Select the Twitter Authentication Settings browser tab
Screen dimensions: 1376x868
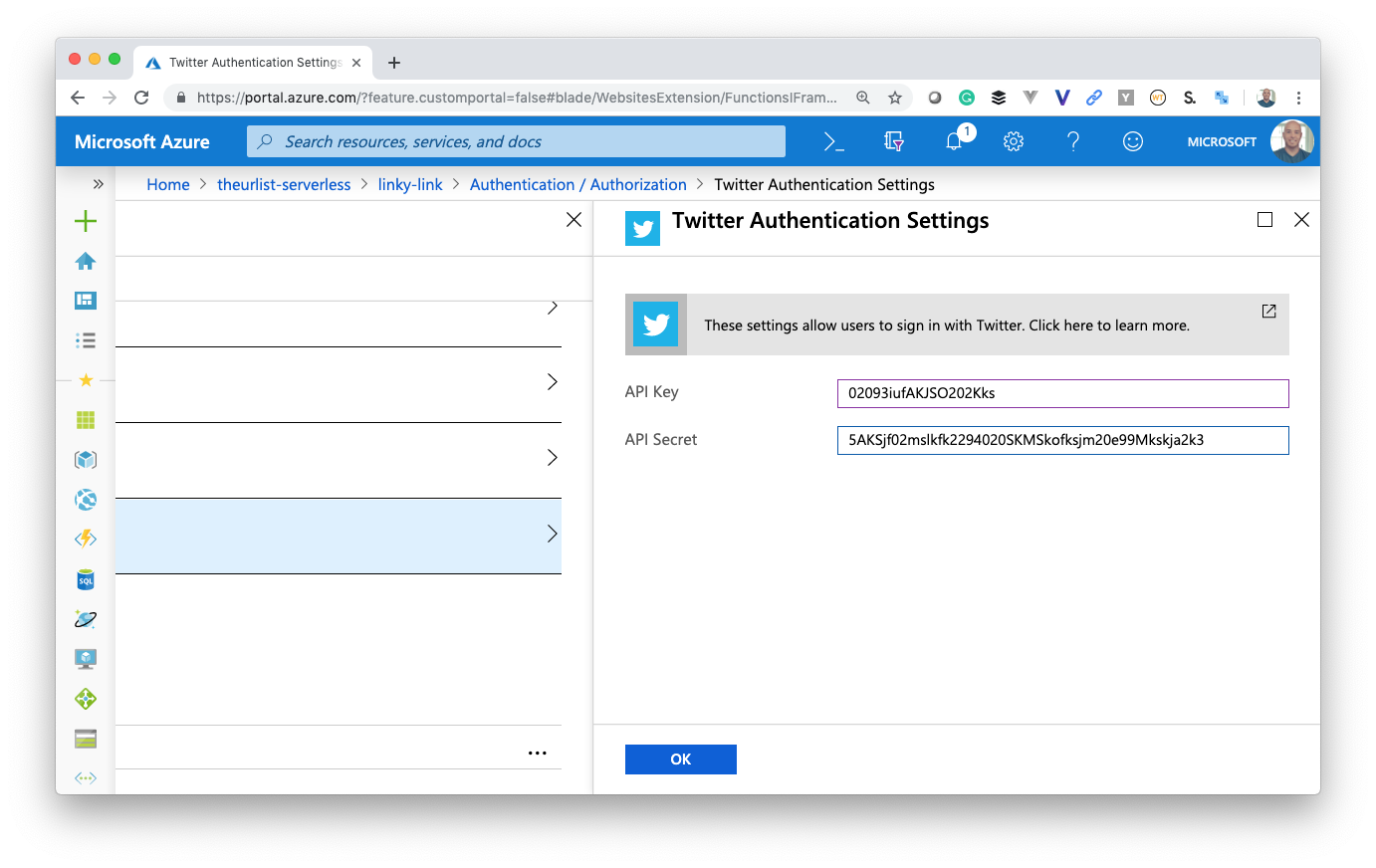pyautogui.click(x=253, y=62)
